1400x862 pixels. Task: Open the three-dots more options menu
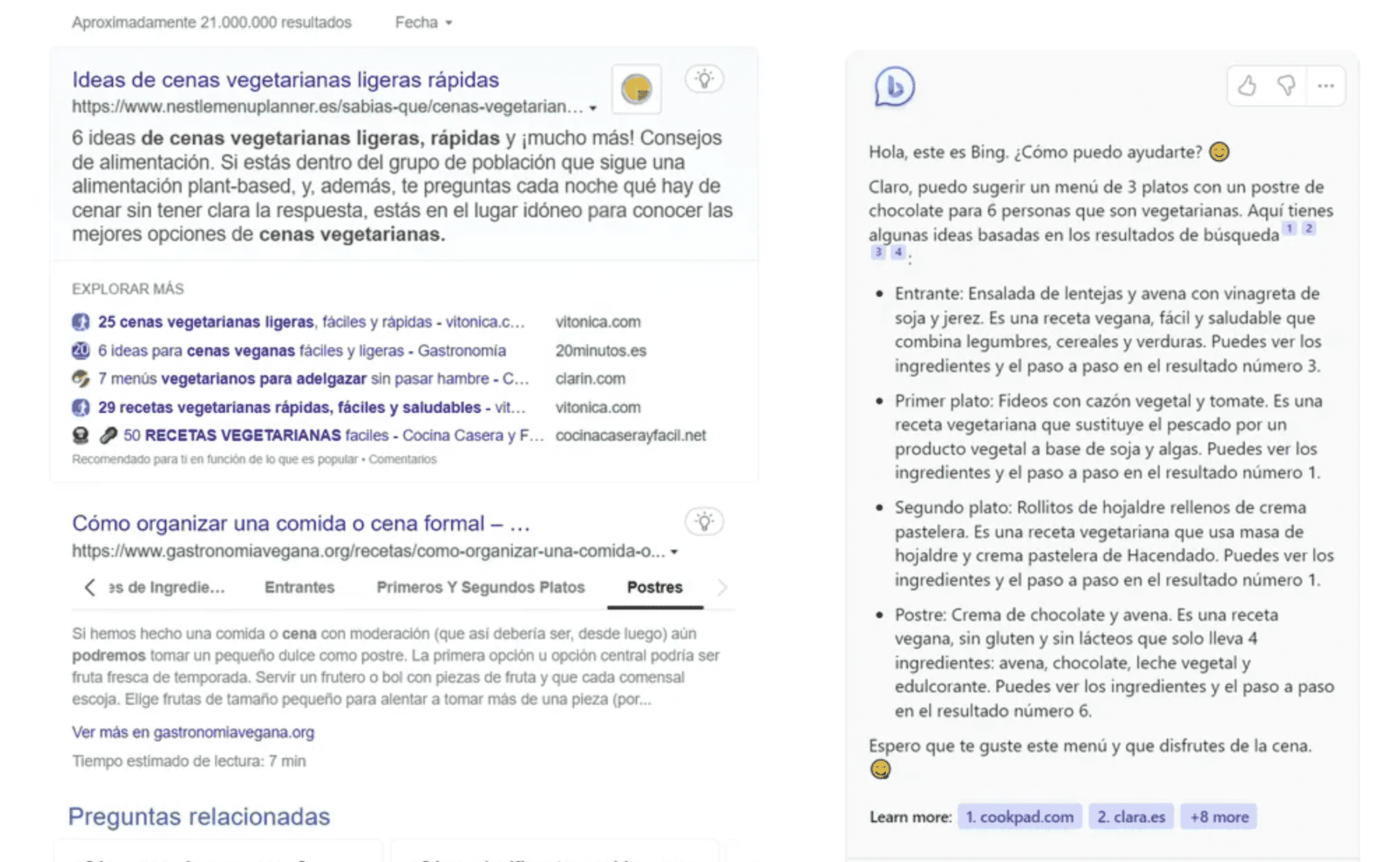1325,86
